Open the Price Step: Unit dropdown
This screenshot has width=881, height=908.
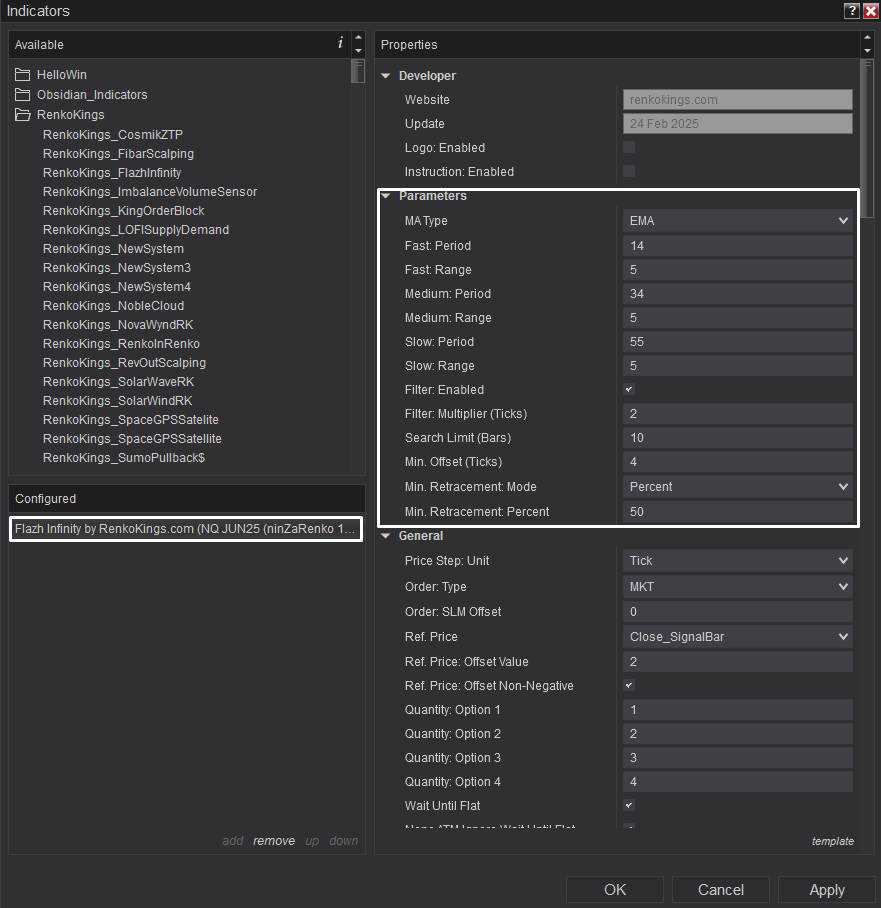(737, 561)
